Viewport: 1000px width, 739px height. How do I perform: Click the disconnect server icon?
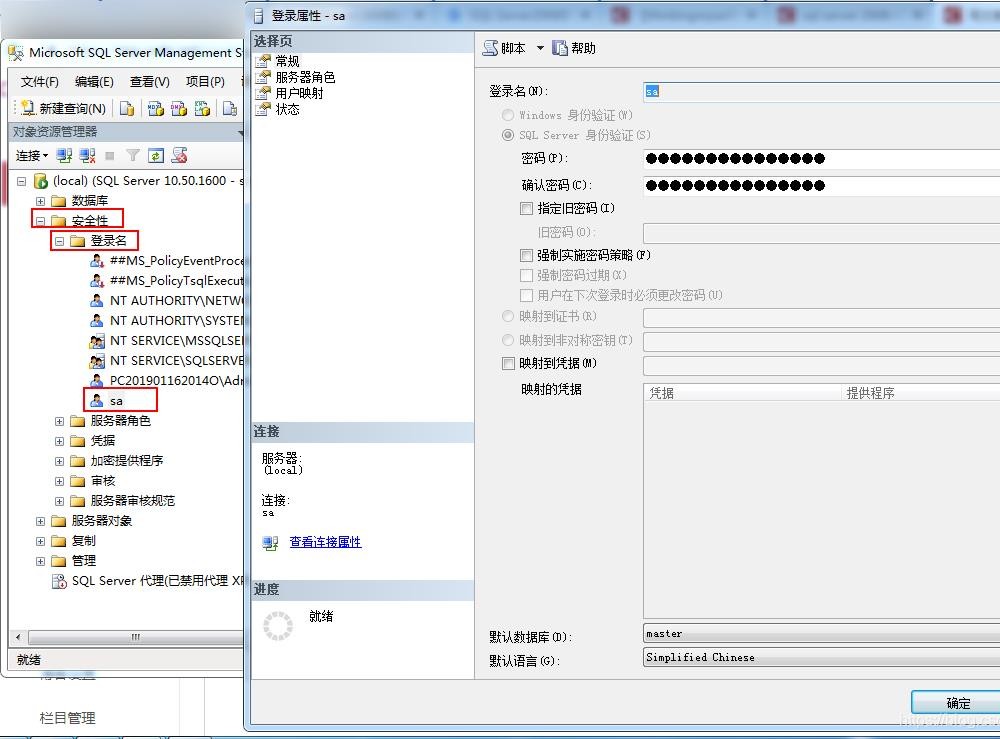pos(87,155)
